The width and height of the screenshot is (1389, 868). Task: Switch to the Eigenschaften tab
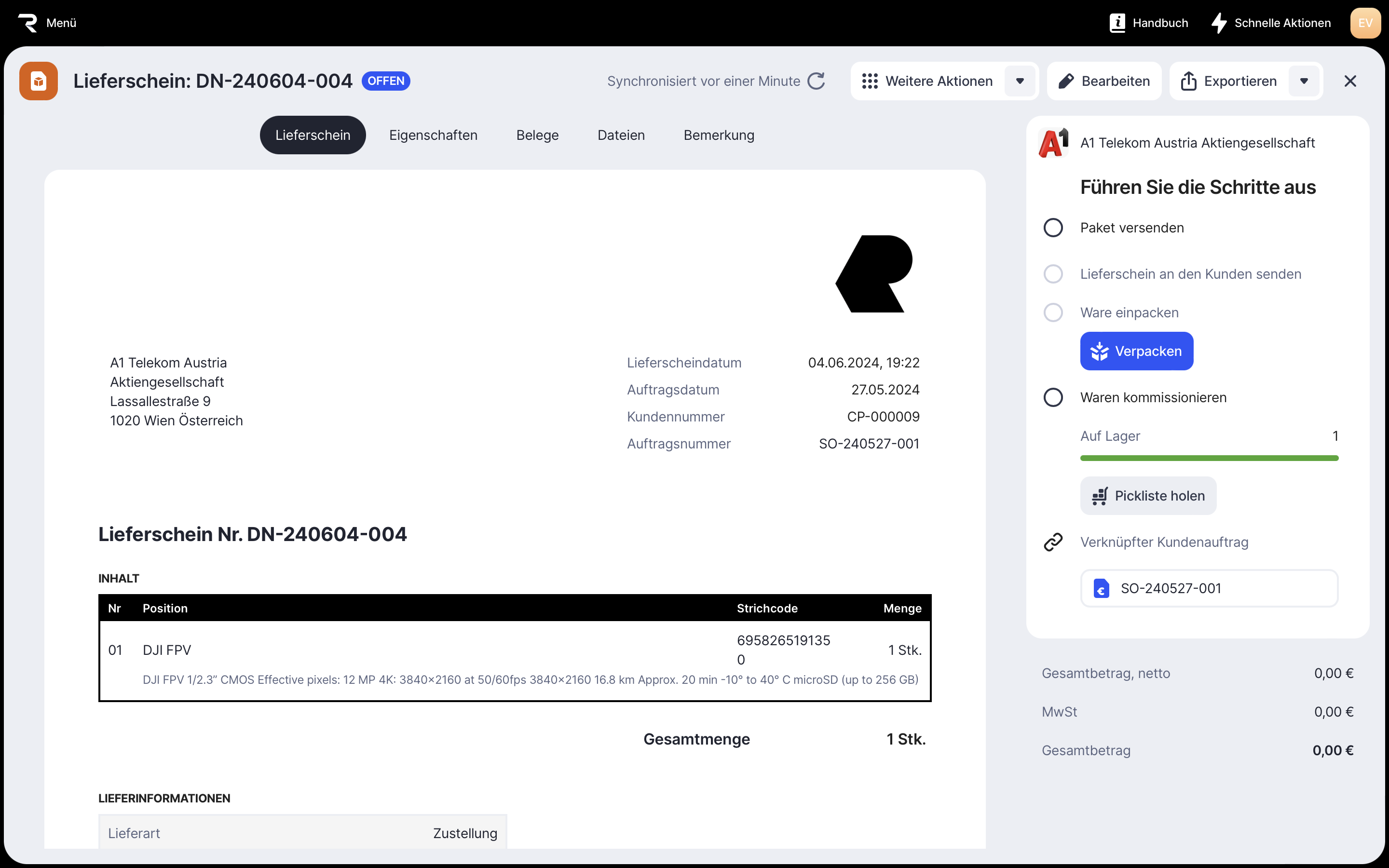433,135
